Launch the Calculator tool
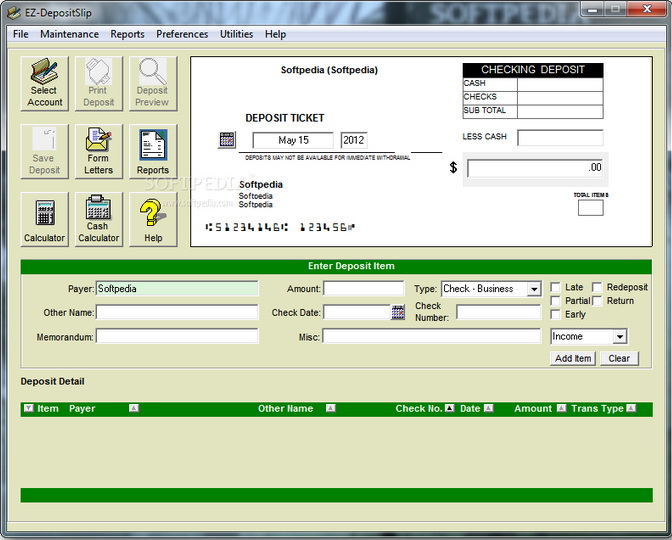This screenshot has height=540, width=672. (x=45, y=219)
